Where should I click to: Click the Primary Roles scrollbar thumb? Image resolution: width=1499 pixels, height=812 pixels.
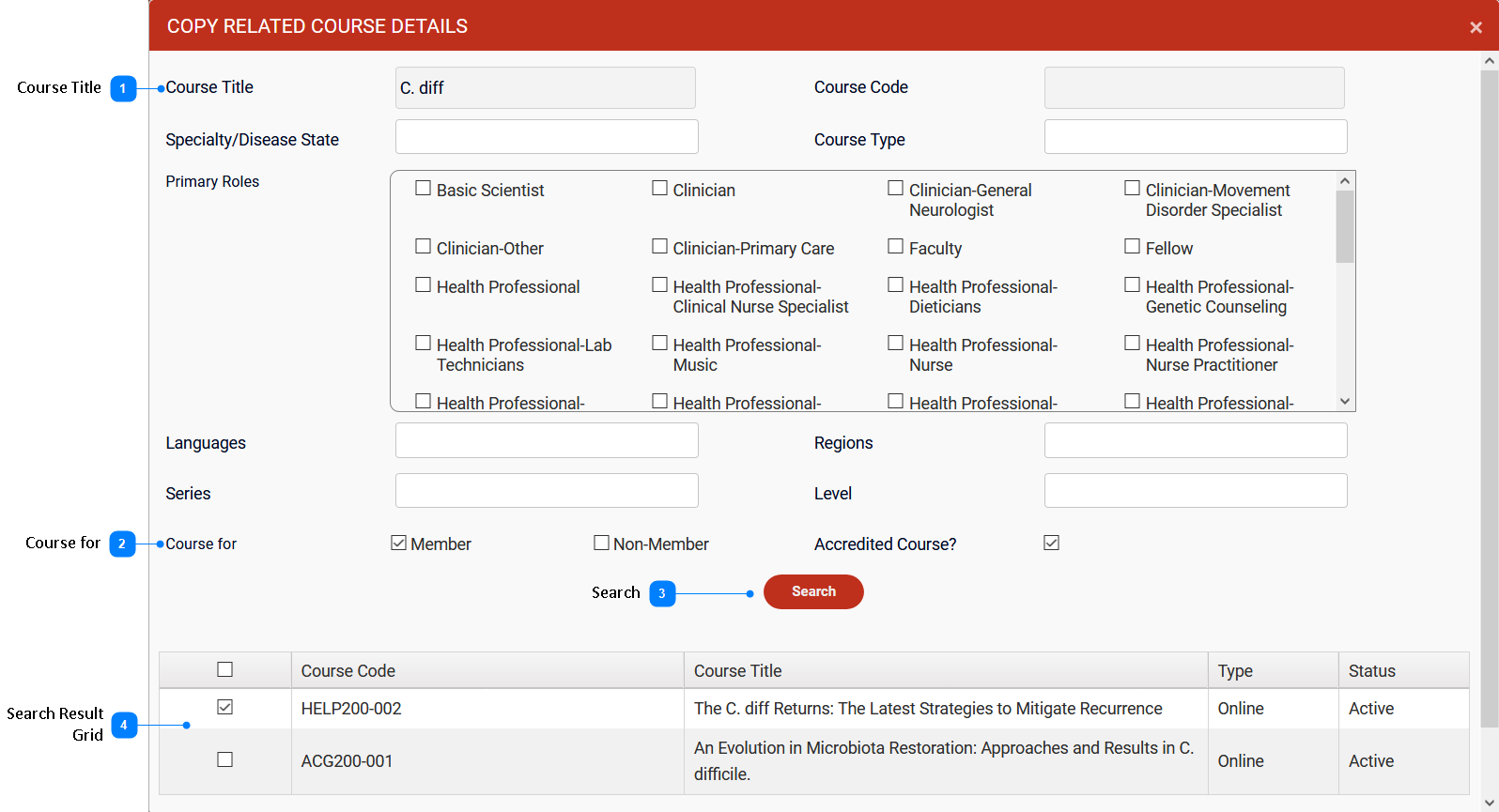pos(1345,226)
